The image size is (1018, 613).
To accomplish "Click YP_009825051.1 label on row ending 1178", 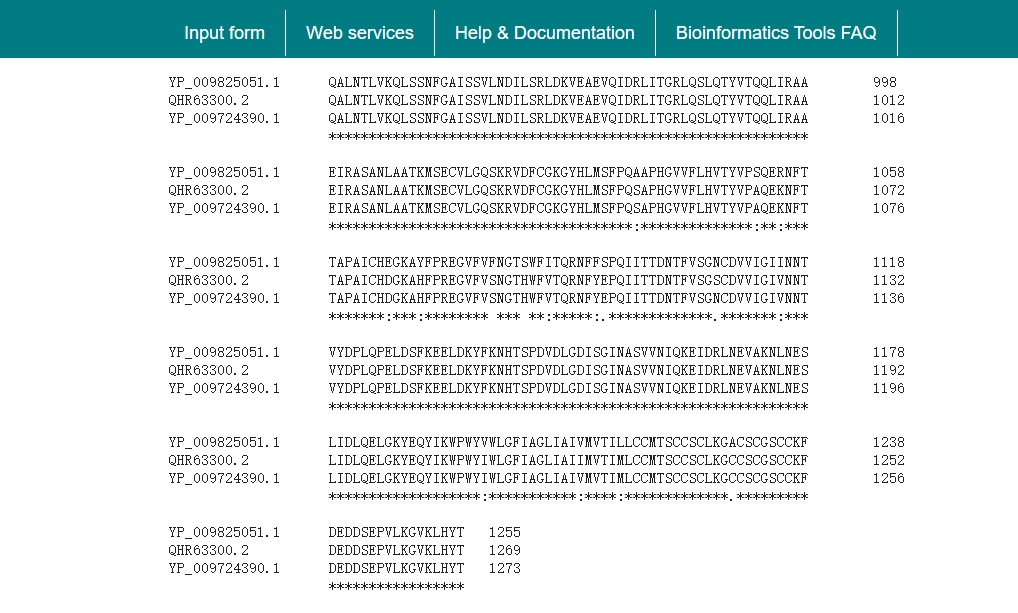I will pos(224,352).
